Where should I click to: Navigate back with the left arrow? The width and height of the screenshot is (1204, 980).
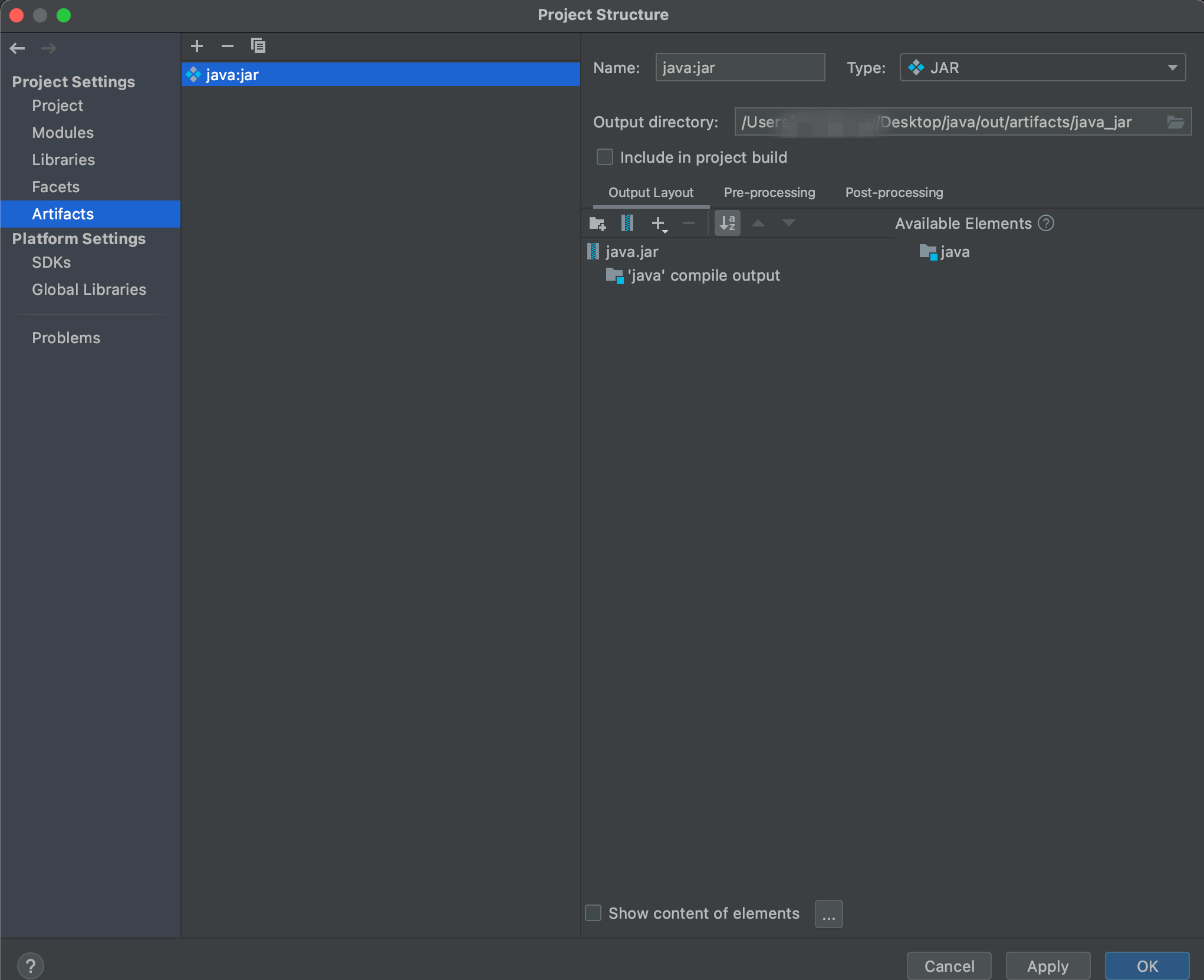tap(18, 48)
